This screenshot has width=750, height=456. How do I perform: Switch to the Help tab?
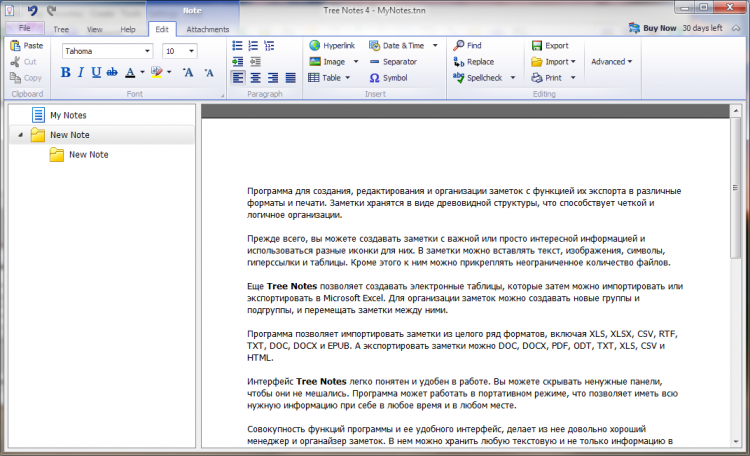(x=128, y=29)
